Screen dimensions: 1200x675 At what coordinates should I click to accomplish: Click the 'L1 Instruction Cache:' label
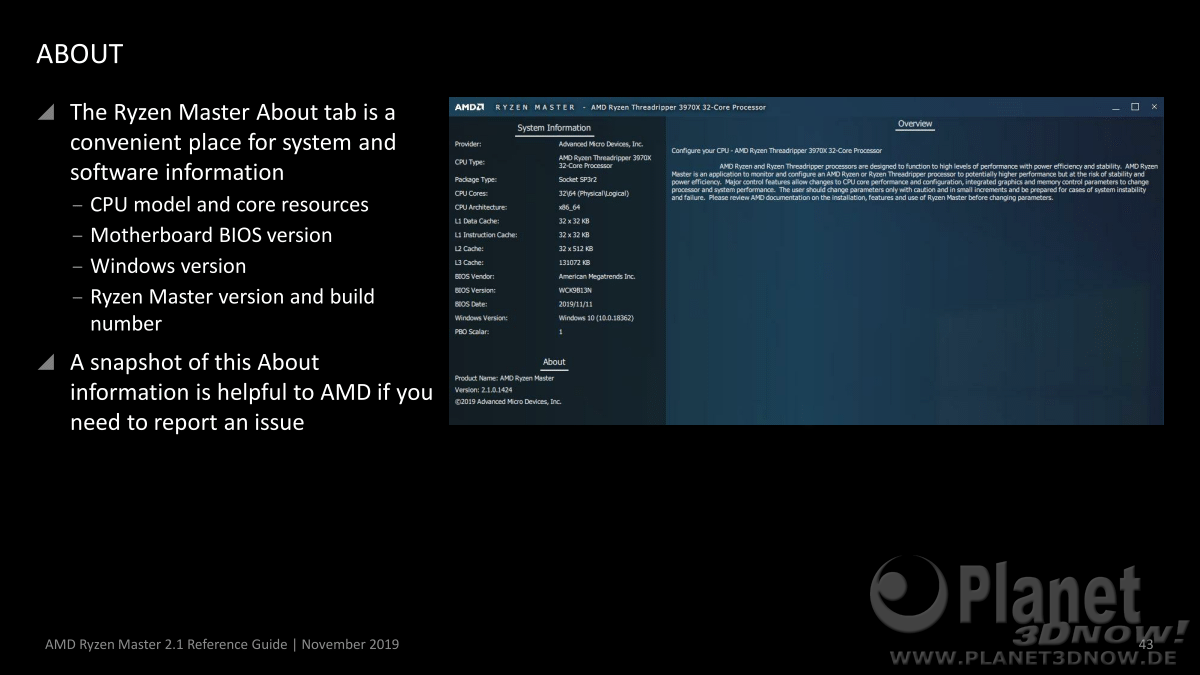click(x=484, y=235)
